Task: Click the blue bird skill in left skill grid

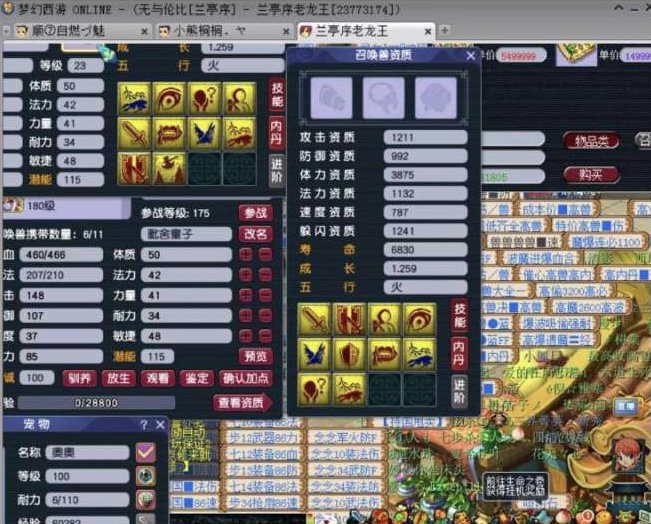Action: coord(204,134)
